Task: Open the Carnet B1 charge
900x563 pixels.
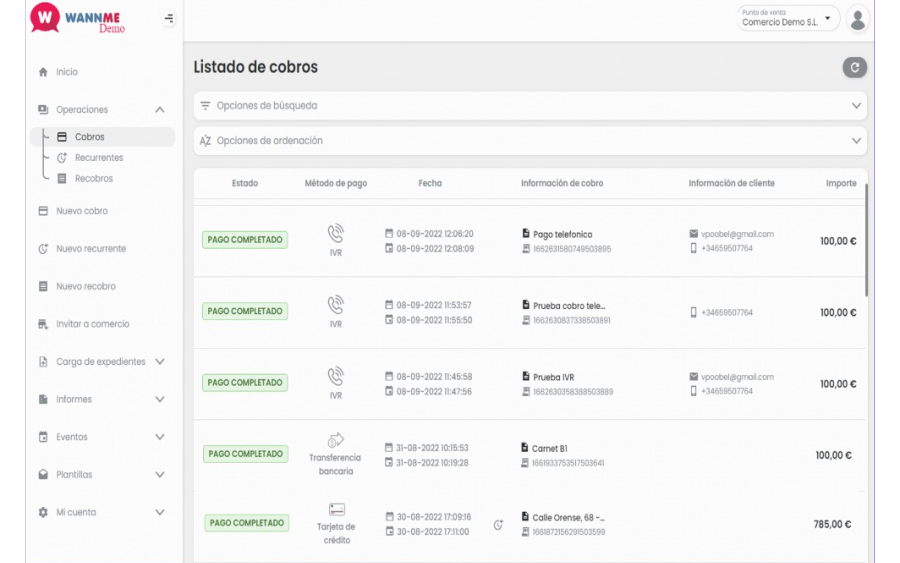Action: point(549,449)
